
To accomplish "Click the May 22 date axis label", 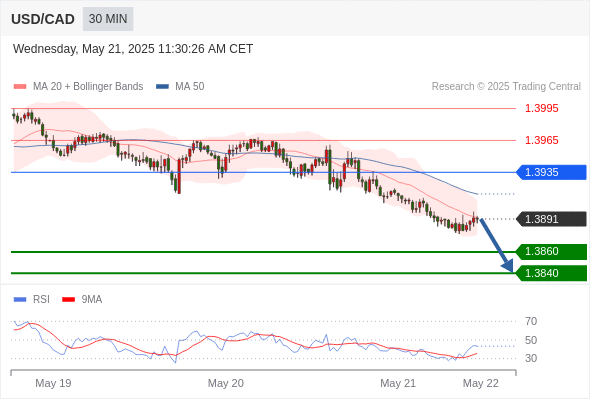I will pos(481,383).
